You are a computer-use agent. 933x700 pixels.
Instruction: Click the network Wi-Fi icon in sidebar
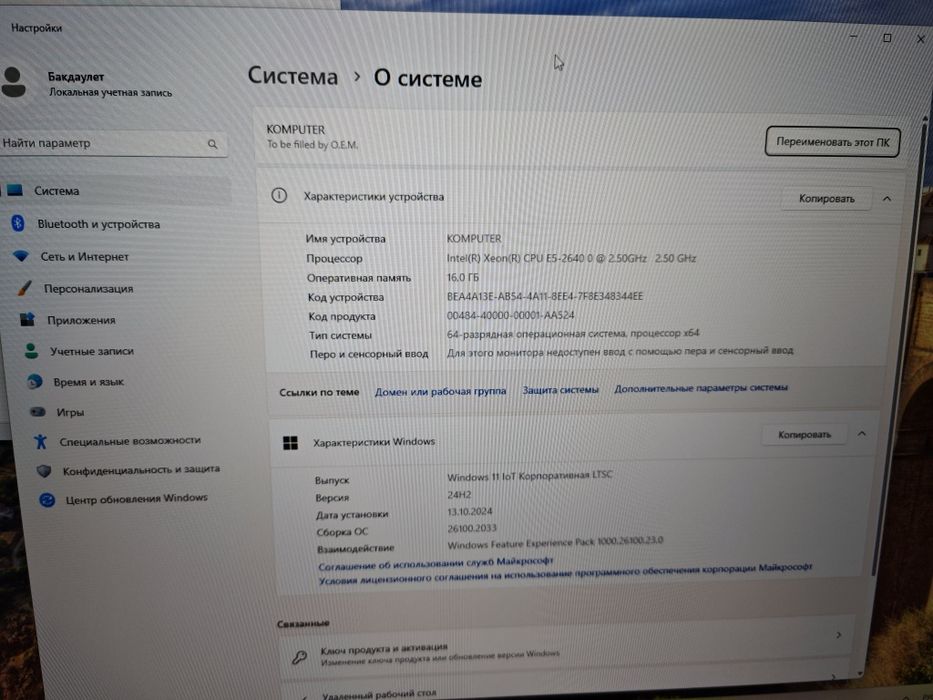tap(21, 256)
